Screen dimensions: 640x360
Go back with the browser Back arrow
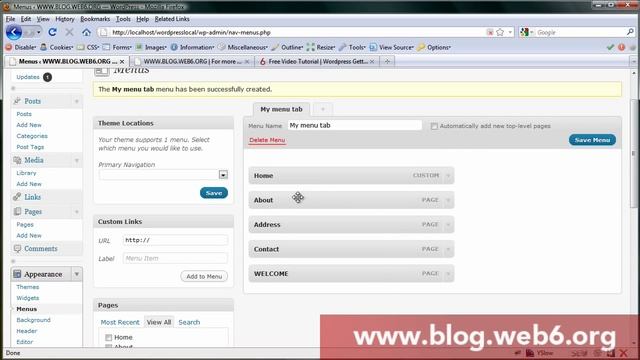click(x=14, y=32)
